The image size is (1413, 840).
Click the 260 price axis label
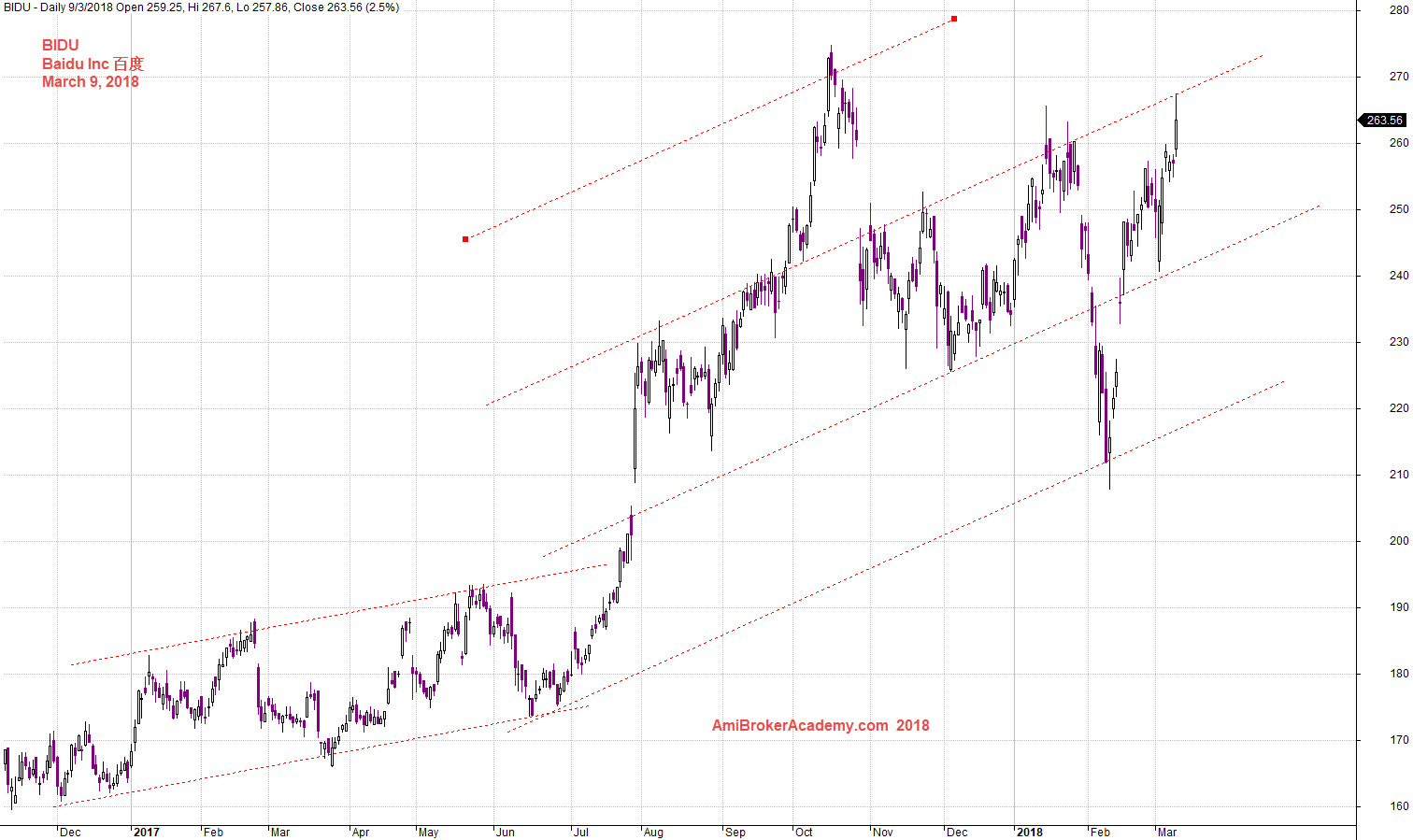click(1399, 143)
